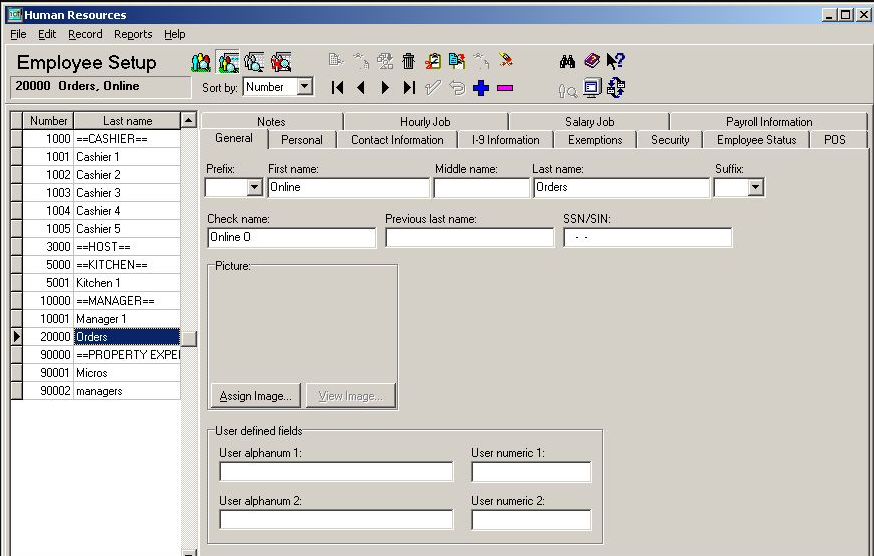Open the purple help book icon
The height and width of the screenshot is (556, 874).
click(592, 60)
